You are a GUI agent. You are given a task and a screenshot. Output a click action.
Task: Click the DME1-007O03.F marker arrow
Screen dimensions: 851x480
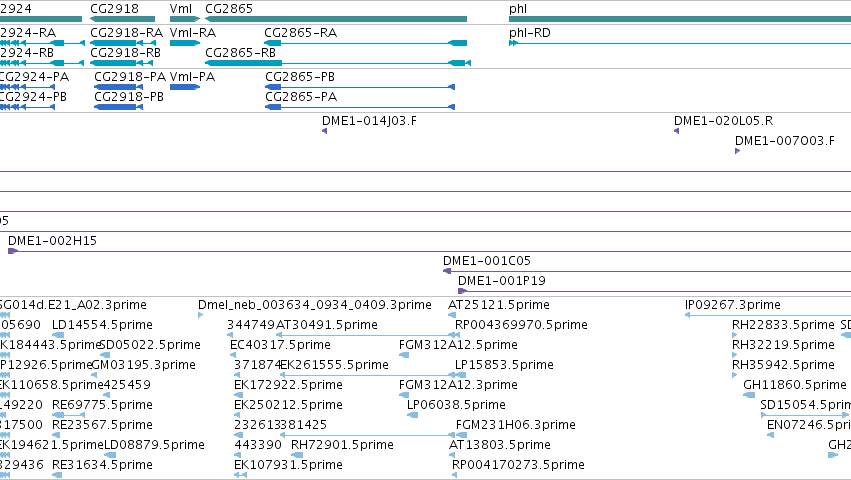pyautogui.click(x=738, y=151)
